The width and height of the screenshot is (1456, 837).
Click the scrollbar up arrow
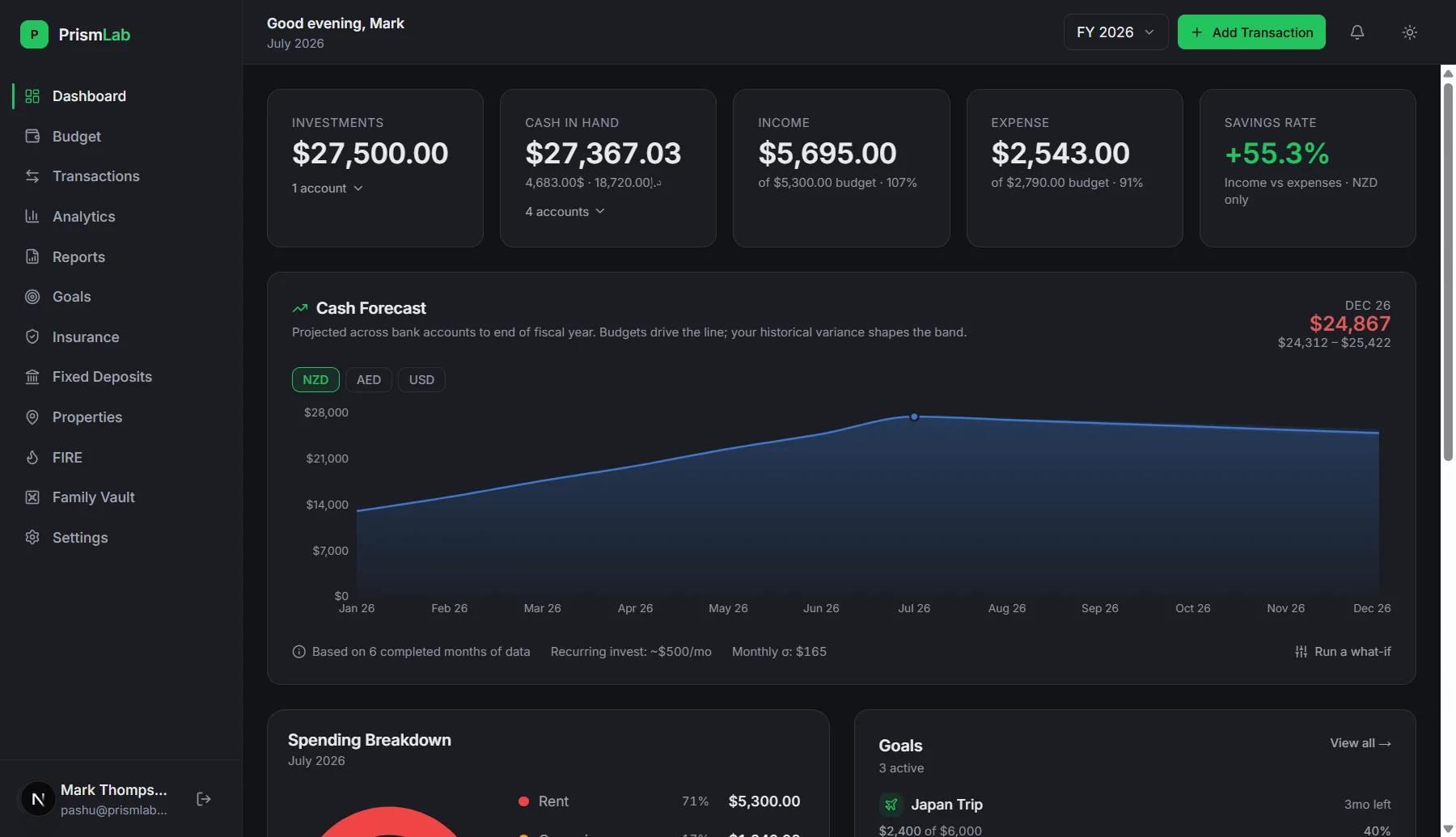point(1448,73)
